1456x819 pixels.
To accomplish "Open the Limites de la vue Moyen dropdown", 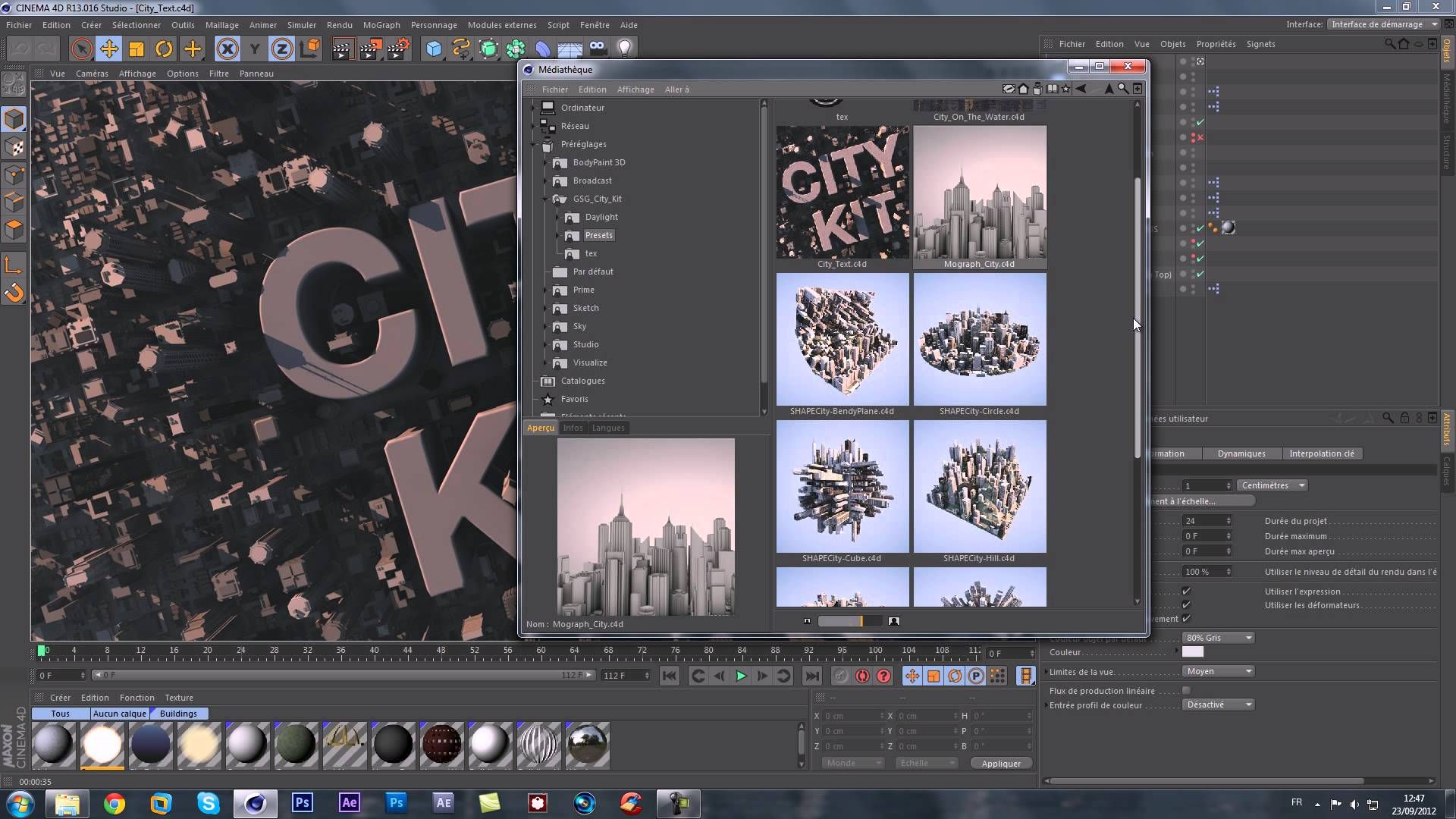I will 1219,671.
